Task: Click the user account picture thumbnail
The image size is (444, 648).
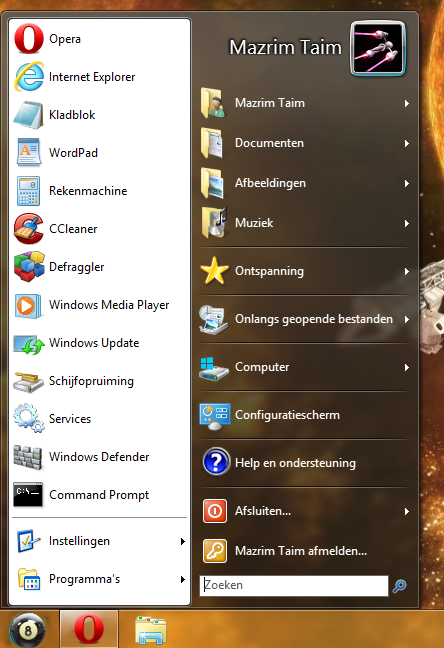Action: (x=378, y=48)
